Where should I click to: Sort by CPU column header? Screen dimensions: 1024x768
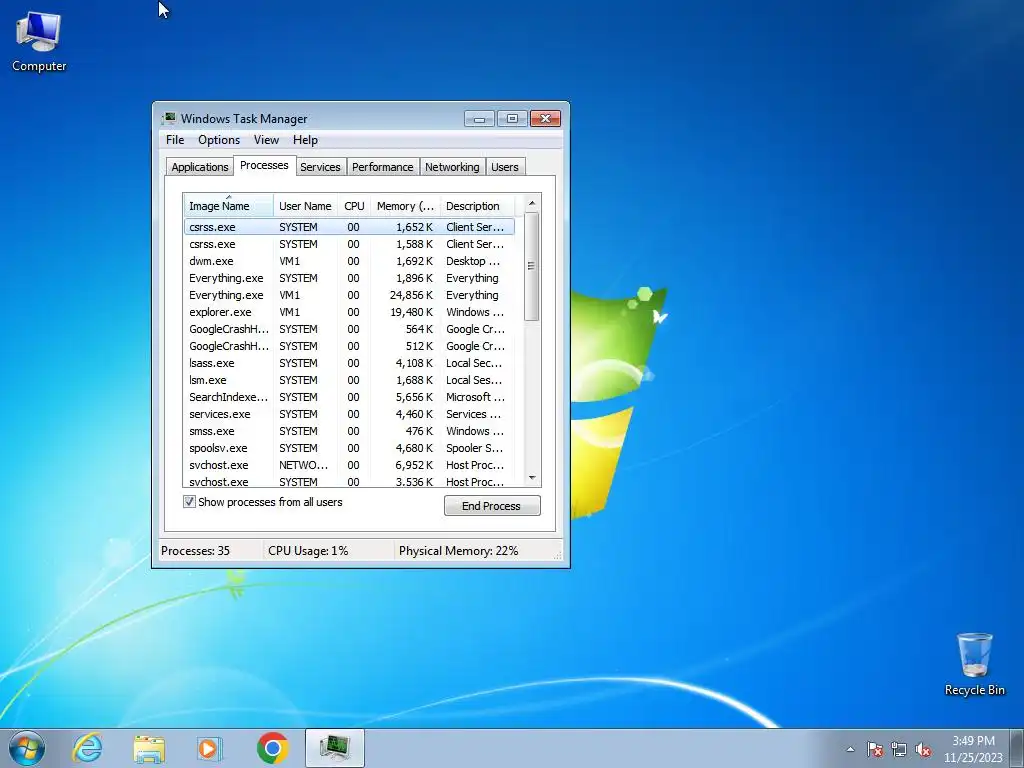coord(354,206)
